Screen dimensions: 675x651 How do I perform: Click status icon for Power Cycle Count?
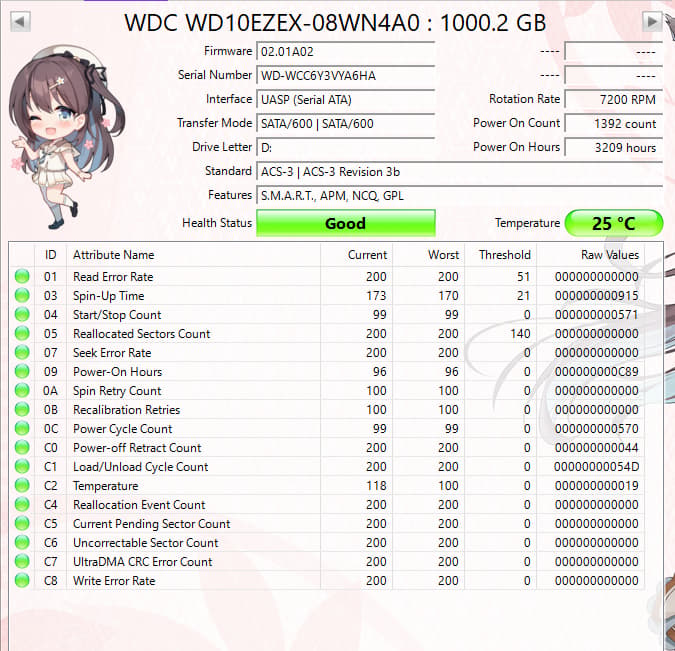coord(22,428)
